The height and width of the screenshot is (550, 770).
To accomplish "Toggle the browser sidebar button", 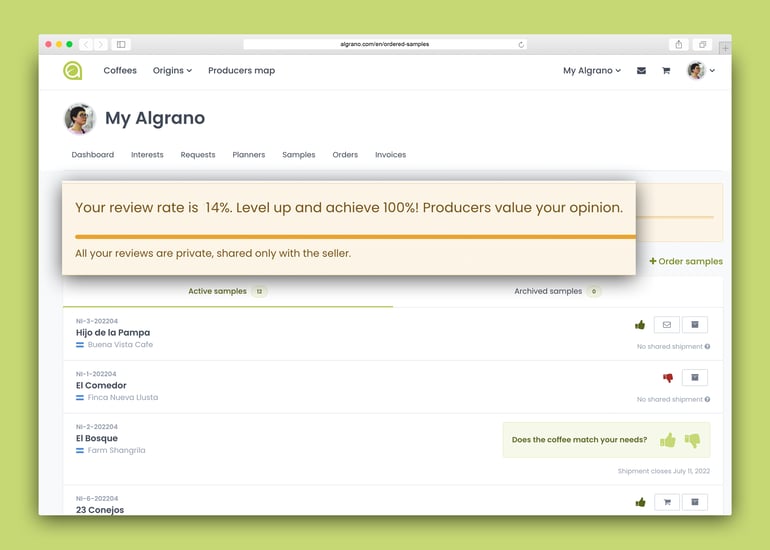I will (x=121, y=44).
